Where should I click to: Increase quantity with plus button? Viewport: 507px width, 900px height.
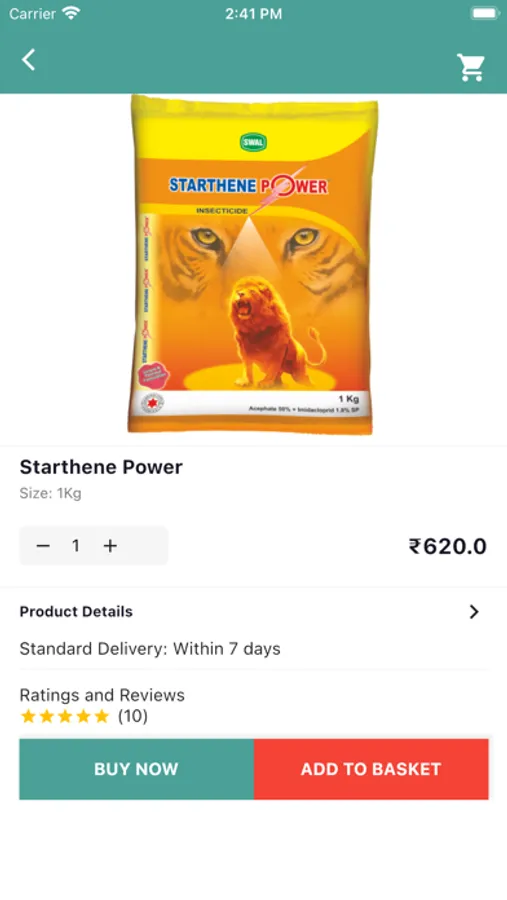110,546
